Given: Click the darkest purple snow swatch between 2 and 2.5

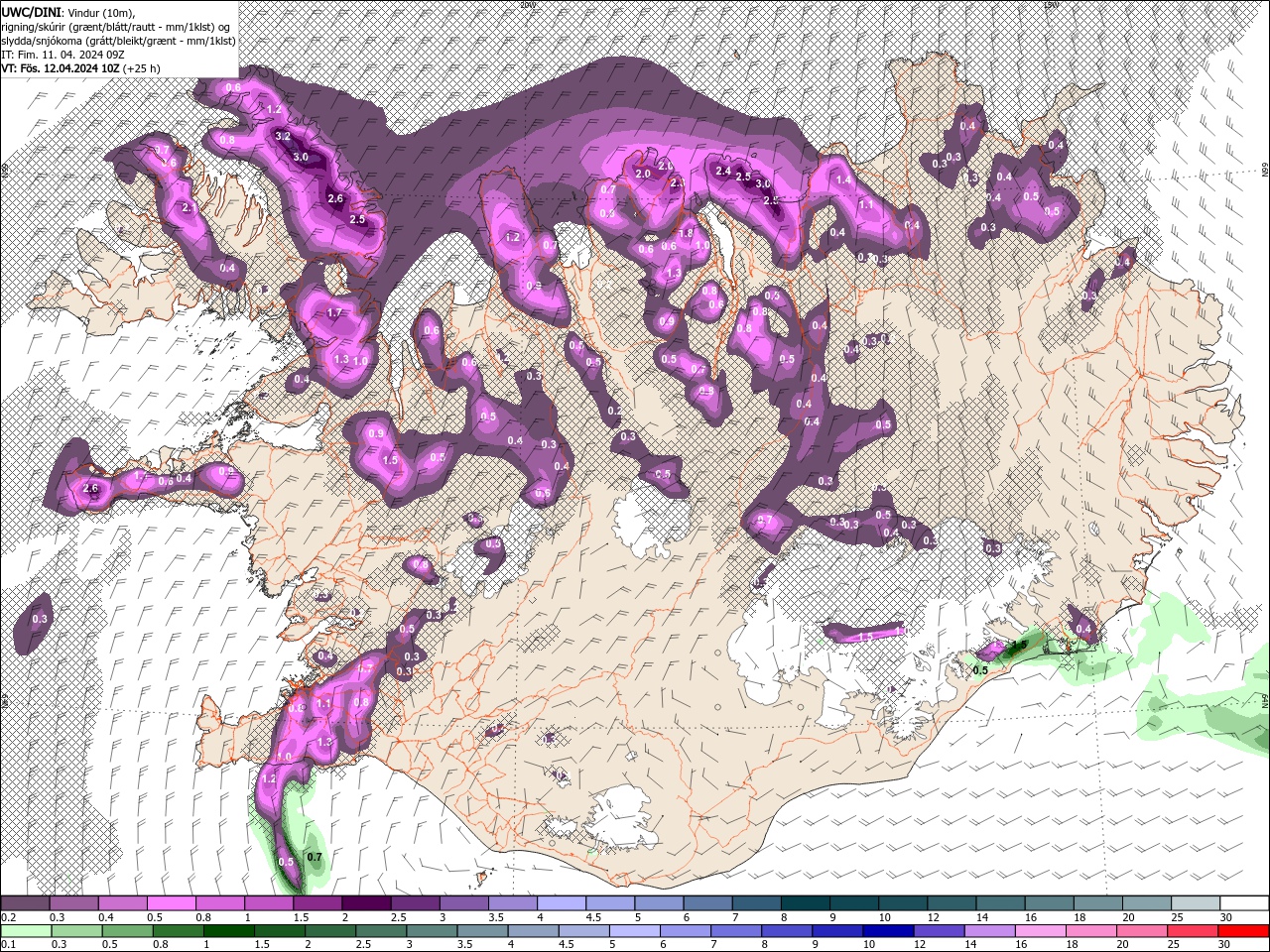Looking at the screenshot, I should [365, 903].
